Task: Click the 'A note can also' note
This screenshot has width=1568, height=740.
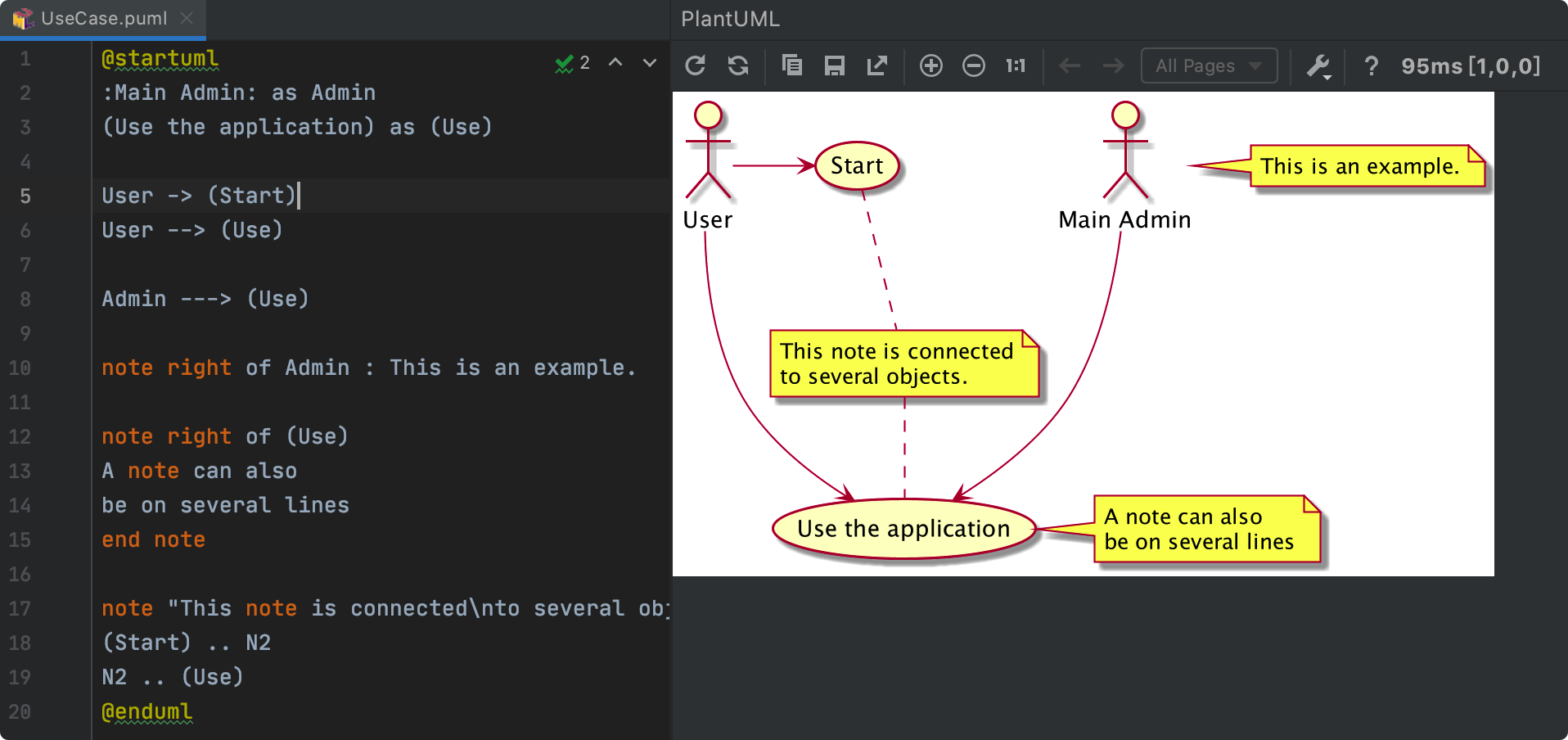Action: 1207,529
